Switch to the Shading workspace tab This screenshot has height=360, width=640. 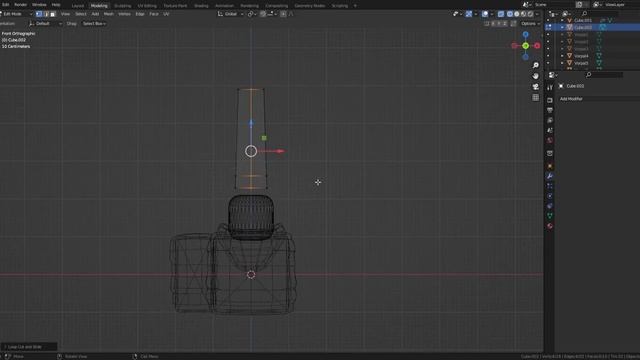201,6
